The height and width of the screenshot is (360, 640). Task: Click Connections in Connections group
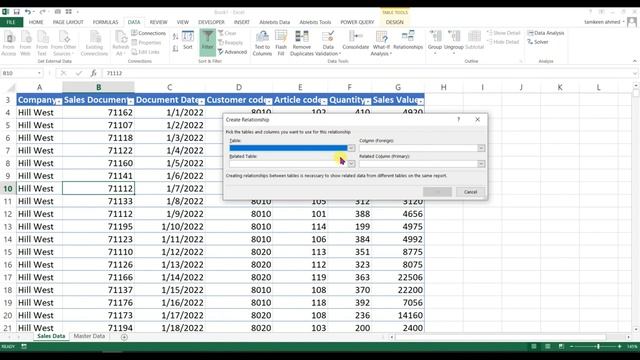(x=149, y=33)
